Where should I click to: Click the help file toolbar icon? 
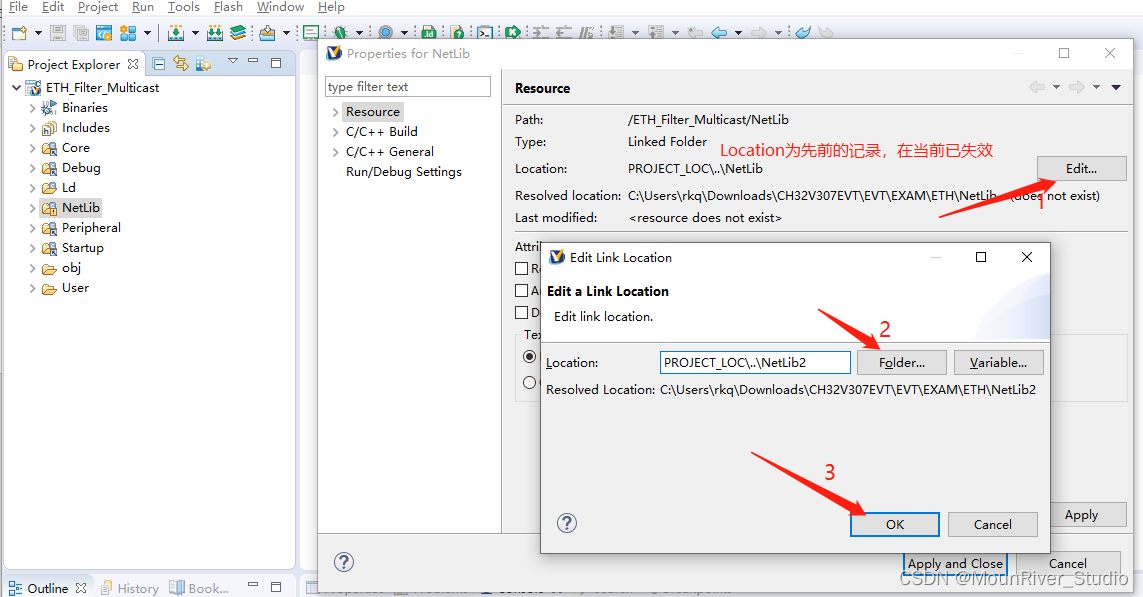point(457,33)
